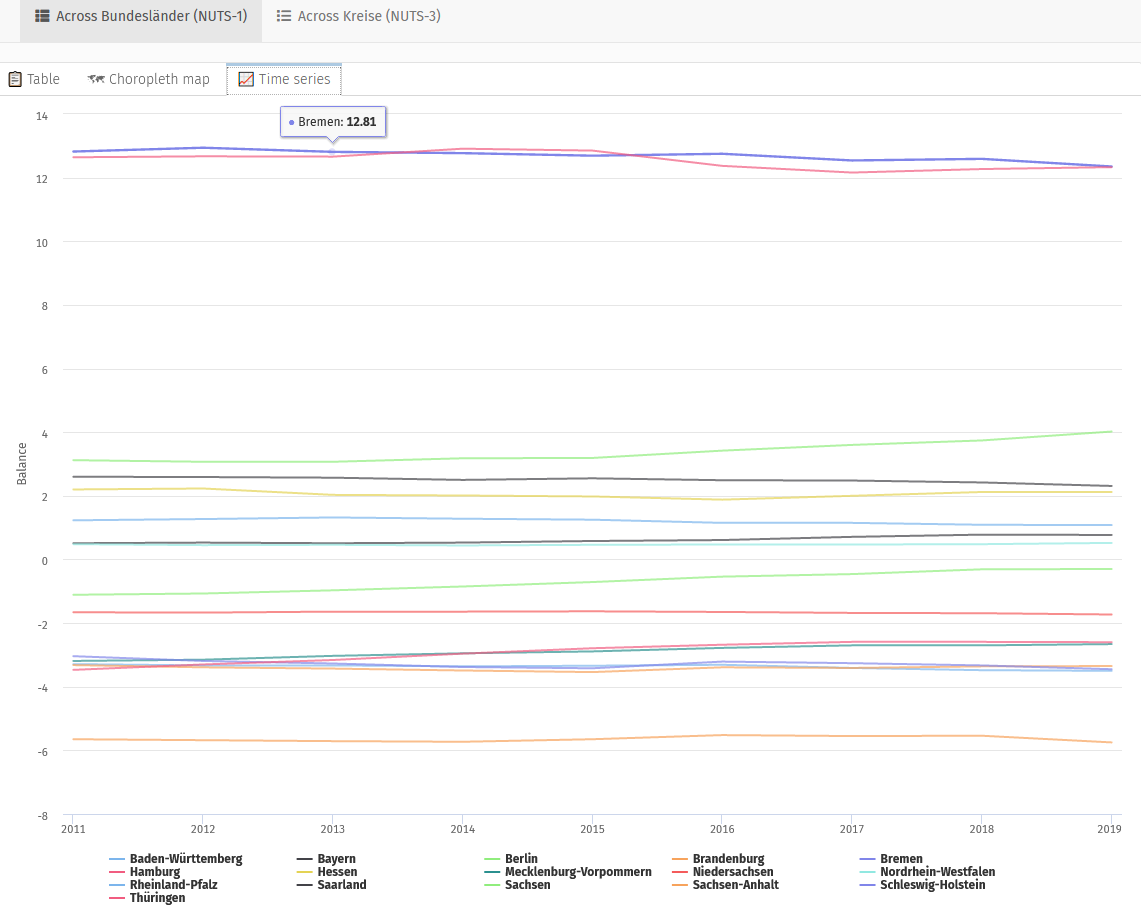Click the 2011 x-axis label
This screenshot has width=1141, height=911.
73,829
